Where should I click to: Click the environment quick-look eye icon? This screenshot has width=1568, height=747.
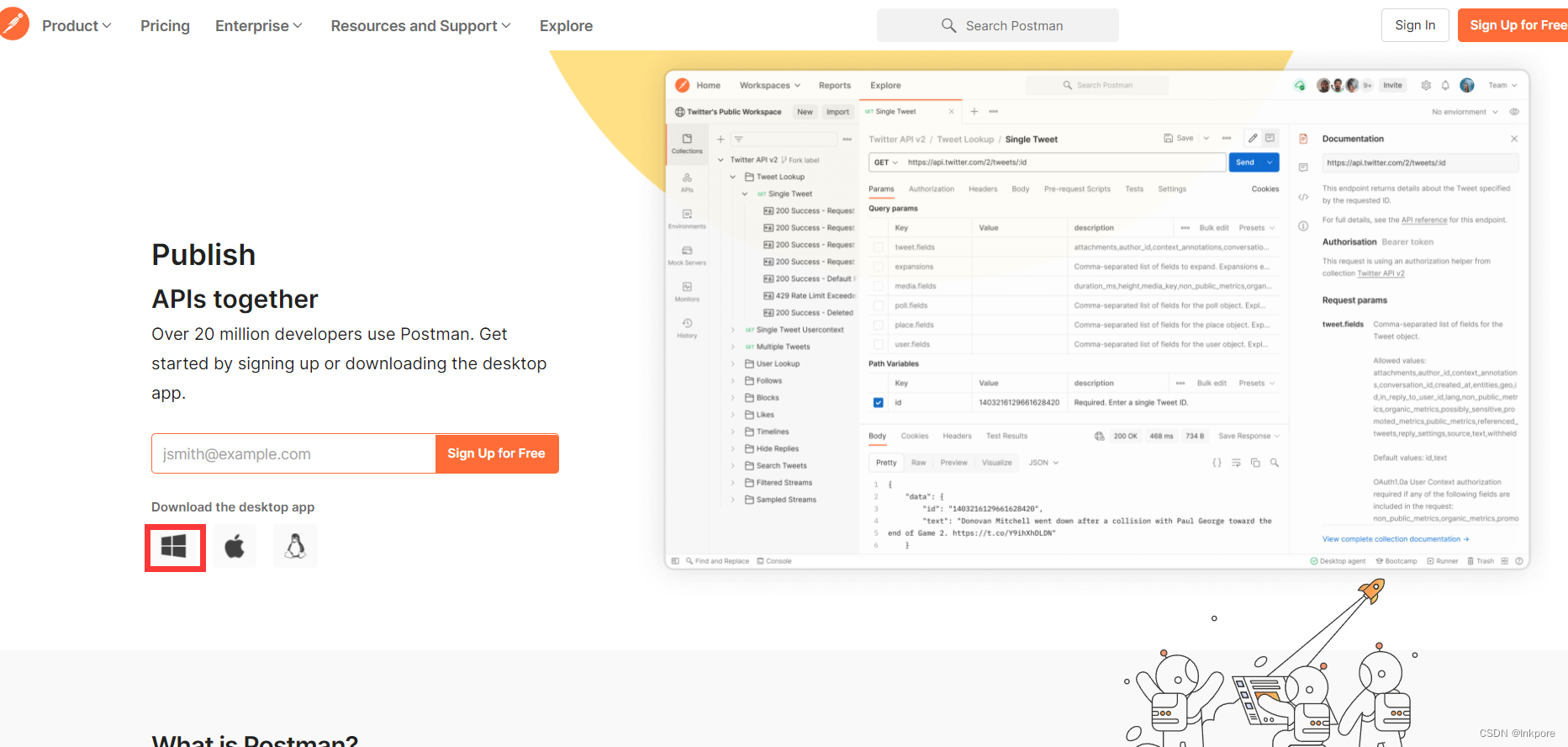point(1514,112)
